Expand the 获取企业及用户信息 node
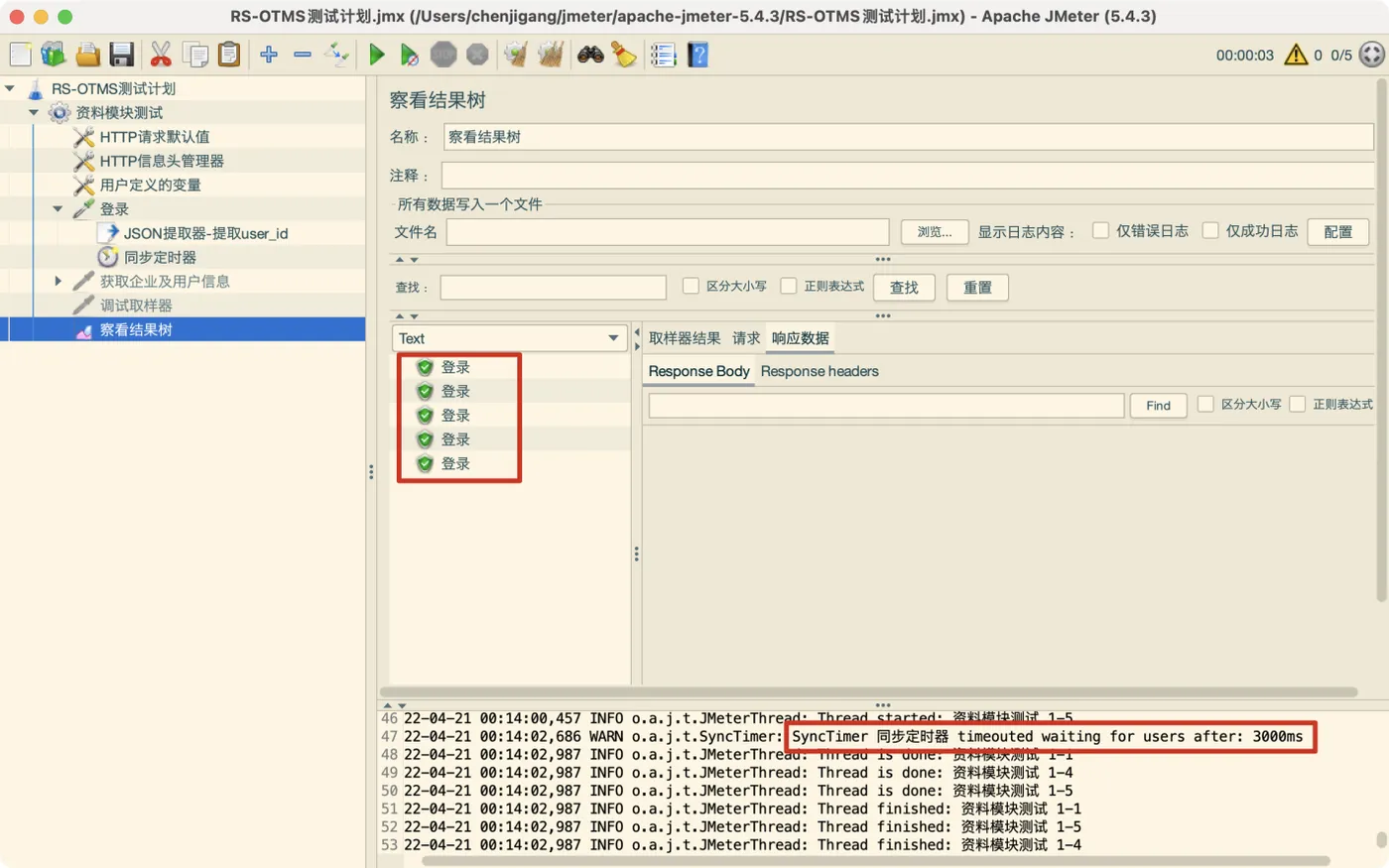 (x=58, y=282)
